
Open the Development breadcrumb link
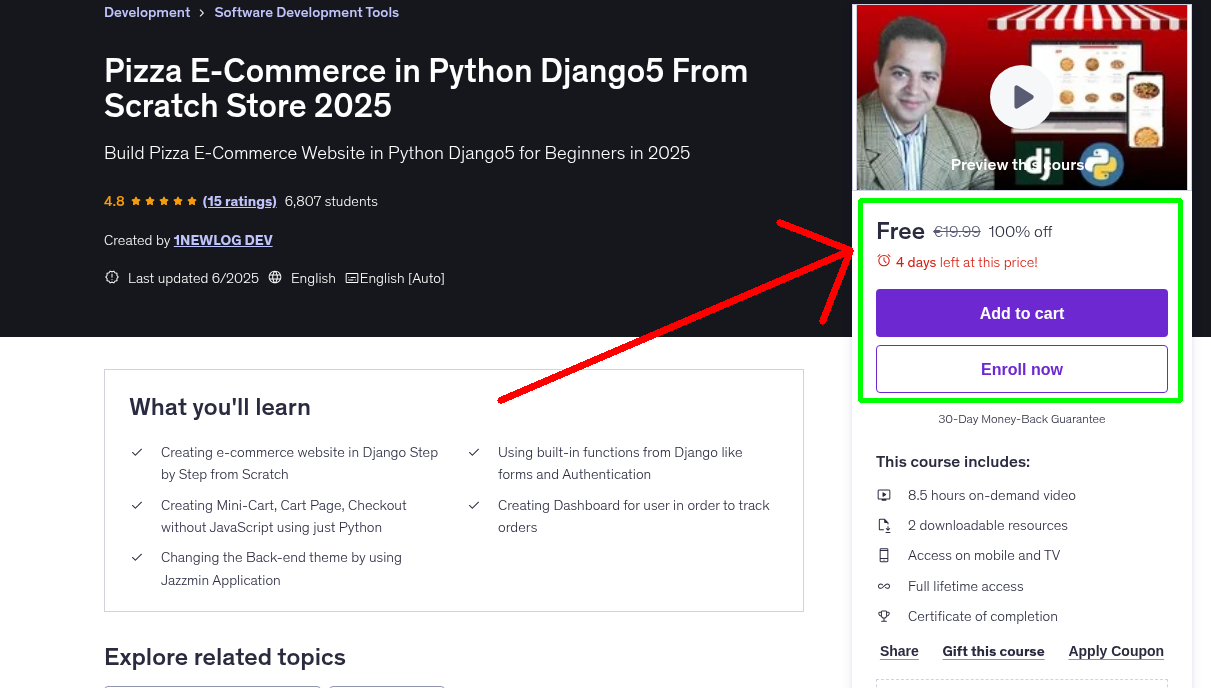147,12
